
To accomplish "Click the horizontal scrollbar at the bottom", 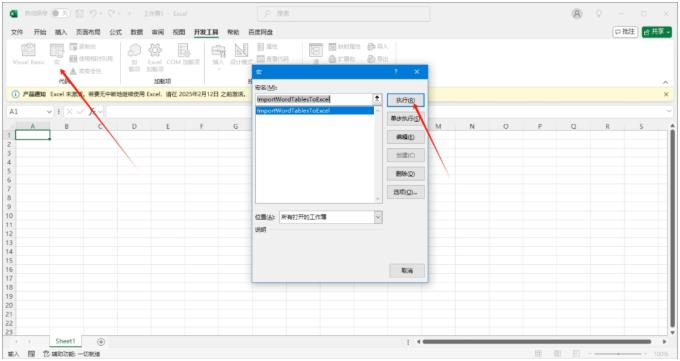I will 537,342.
